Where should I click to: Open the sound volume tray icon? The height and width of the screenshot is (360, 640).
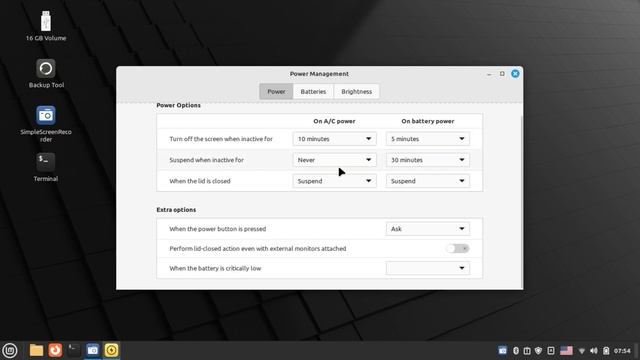point(594,351)
